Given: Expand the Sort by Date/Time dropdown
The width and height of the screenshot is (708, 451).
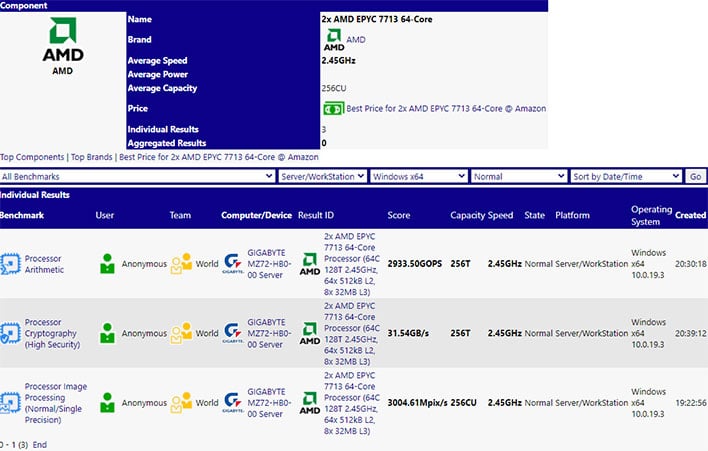Looking at the screenshot, I should tap(626, 177).
